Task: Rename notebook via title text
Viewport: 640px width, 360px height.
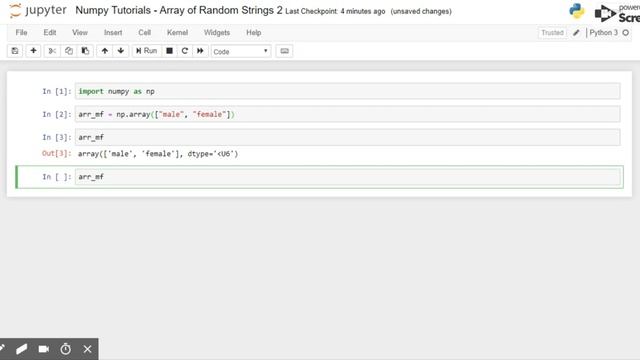Action: point(179,11)
